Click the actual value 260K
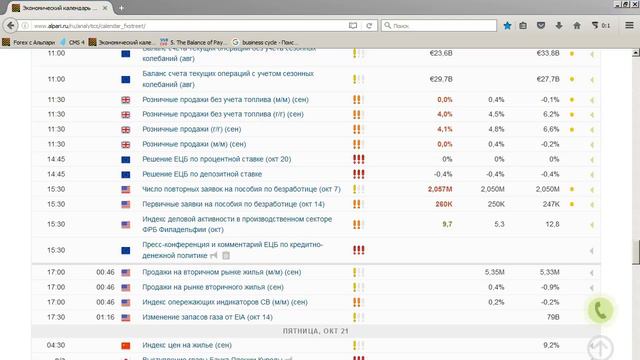Viewport: 640px width, 360px height. tap(444, 204)
